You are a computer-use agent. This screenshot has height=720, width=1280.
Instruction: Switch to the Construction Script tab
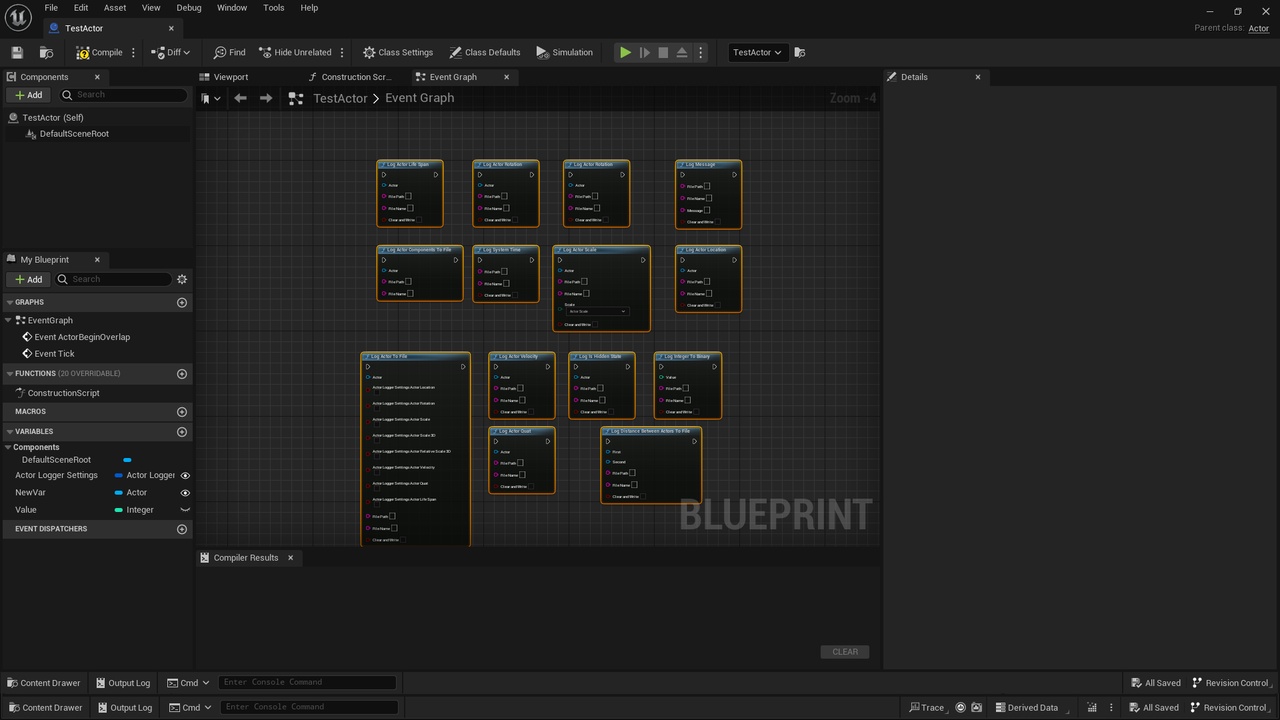(x=355, y=77)
